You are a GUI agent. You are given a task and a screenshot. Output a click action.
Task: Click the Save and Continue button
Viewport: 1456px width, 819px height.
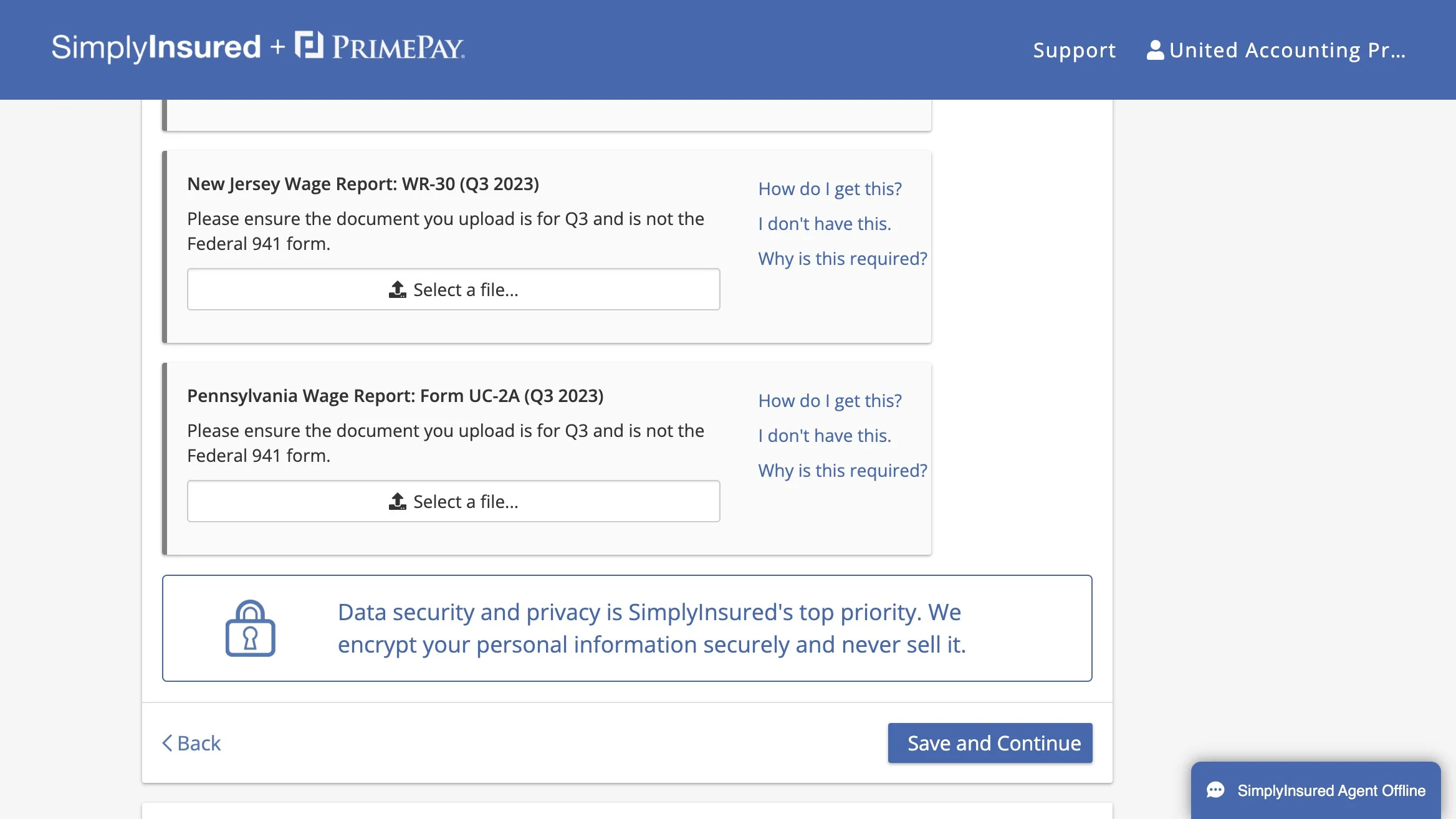point(990,743)
